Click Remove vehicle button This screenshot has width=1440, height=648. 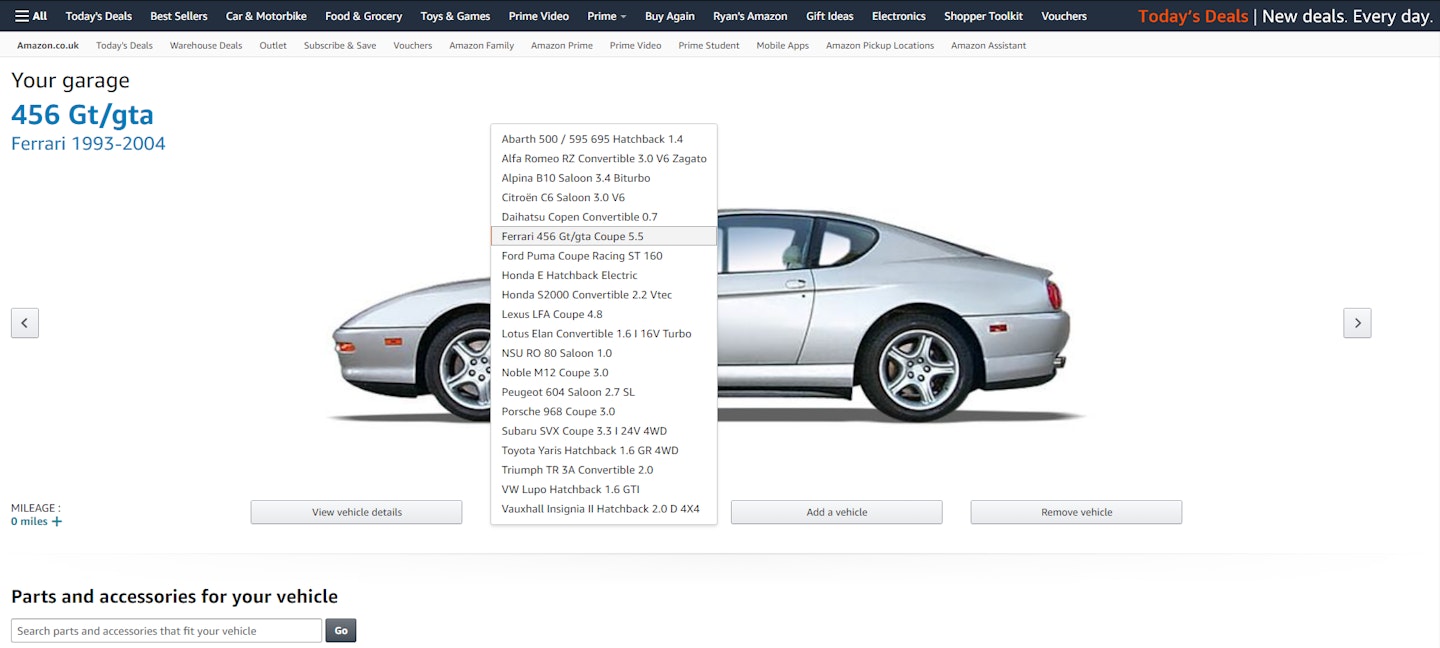click(x=1076, y=512)
